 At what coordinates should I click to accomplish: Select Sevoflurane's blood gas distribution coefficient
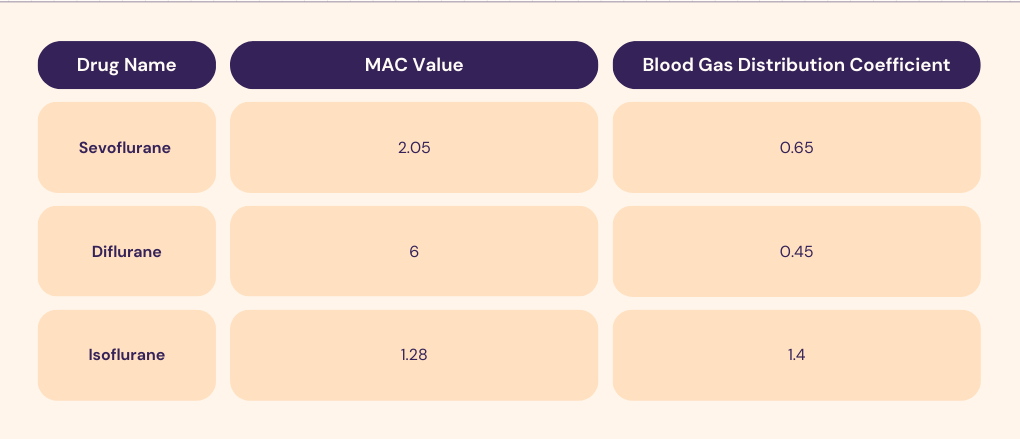click(796, 147)
